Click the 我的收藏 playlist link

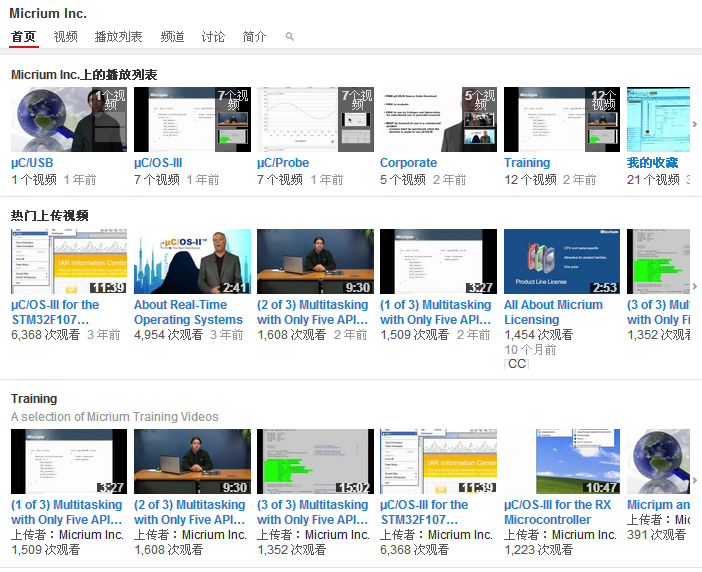[652, 163]
